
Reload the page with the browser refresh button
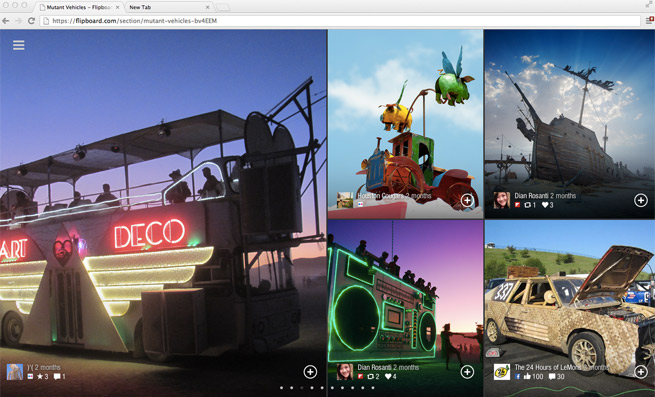(31, 20)
